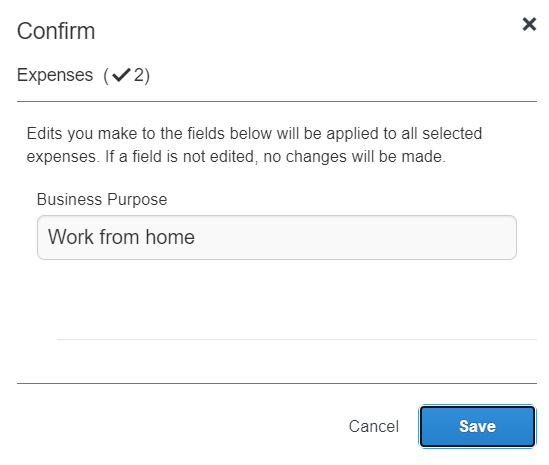Click the checkmark icon beside Expenses count
This screenshot has height=465, width=549.
(x=121, y=75)
